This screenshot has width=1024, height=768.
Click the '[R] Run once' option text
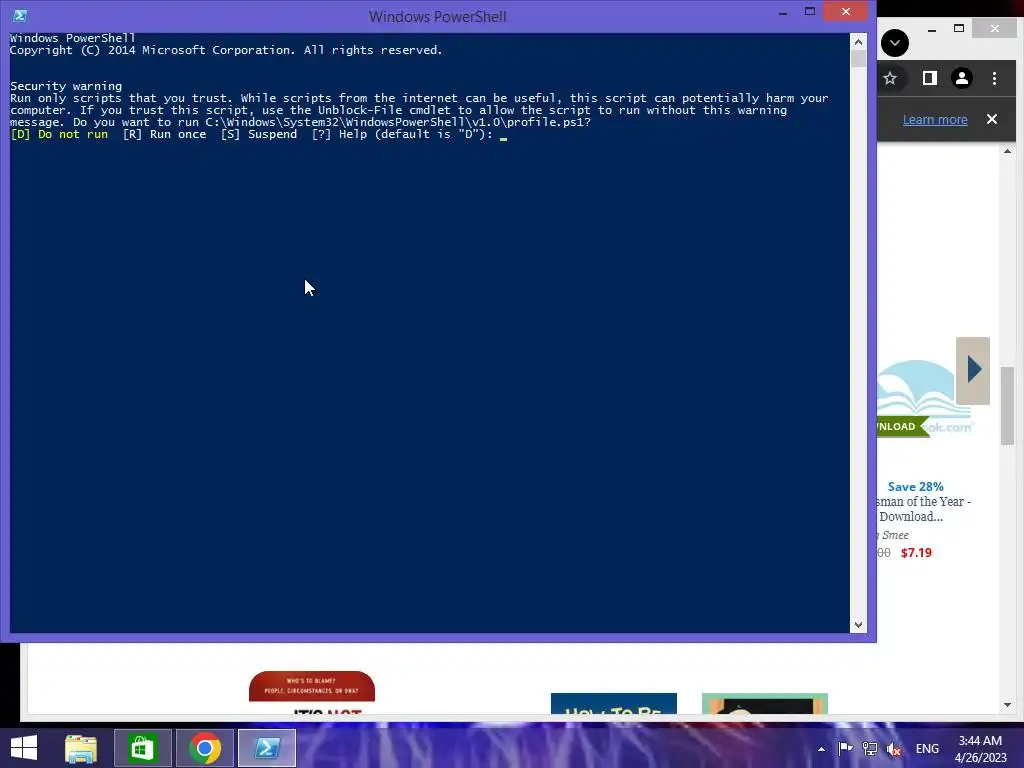point(165,135)
